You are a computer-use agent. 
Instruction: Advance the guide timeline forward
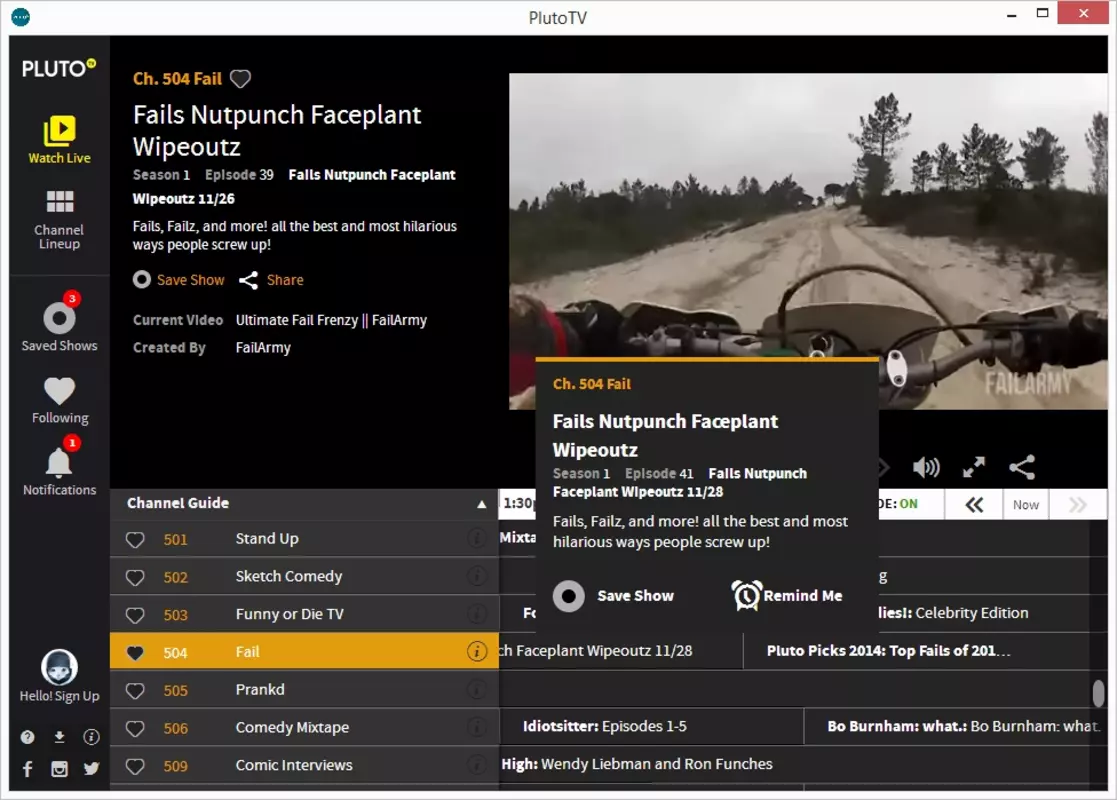[1078, 505]
